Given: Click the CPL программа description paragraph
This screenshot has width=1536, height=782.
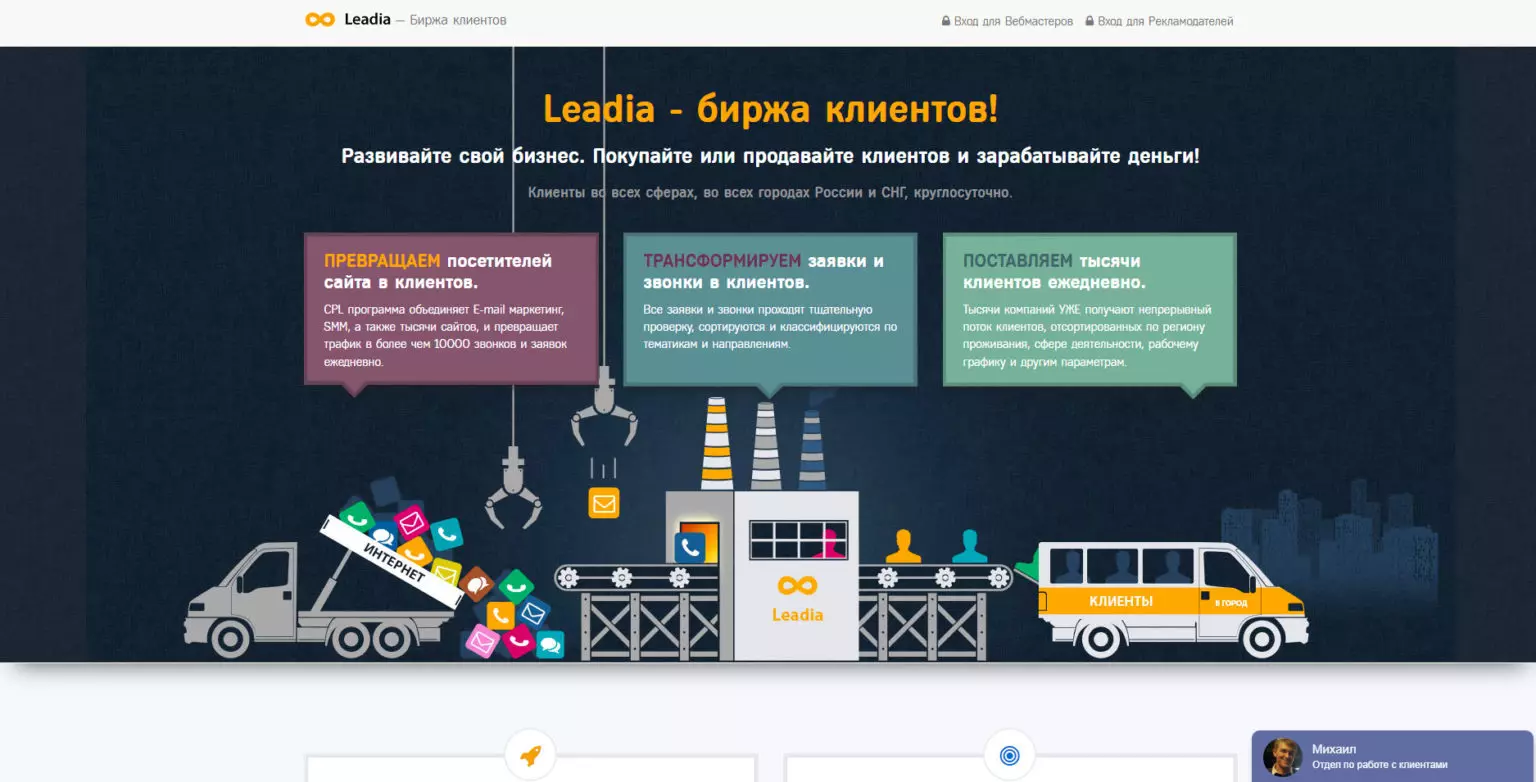Looking at the screenshot, I should [446, 335].
